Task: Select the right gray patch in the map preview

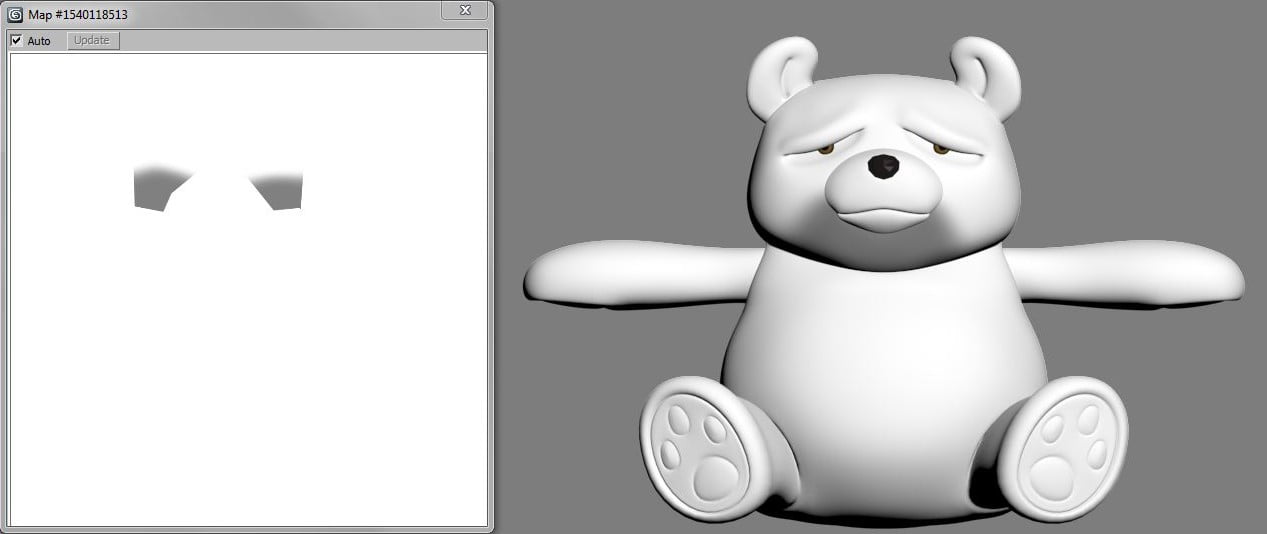Action: 282,190
